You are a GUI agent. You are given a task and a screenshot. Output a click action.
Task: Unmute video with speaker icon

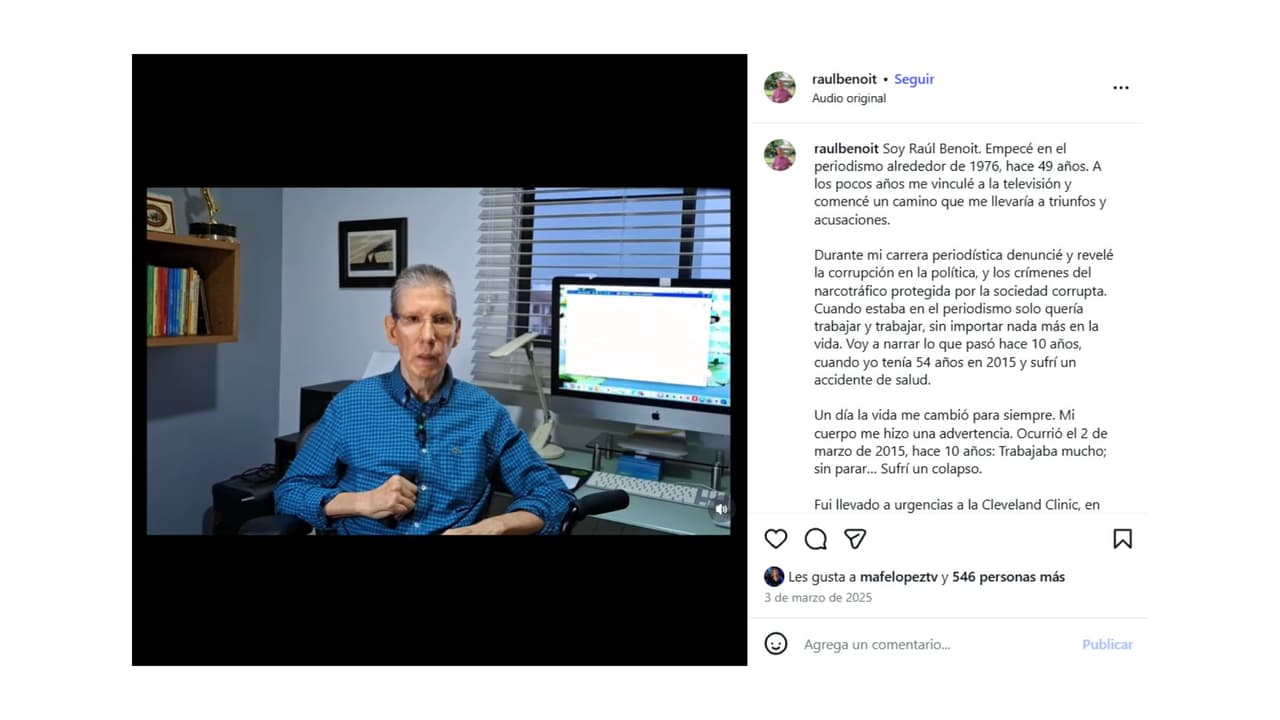pos(721,509)
